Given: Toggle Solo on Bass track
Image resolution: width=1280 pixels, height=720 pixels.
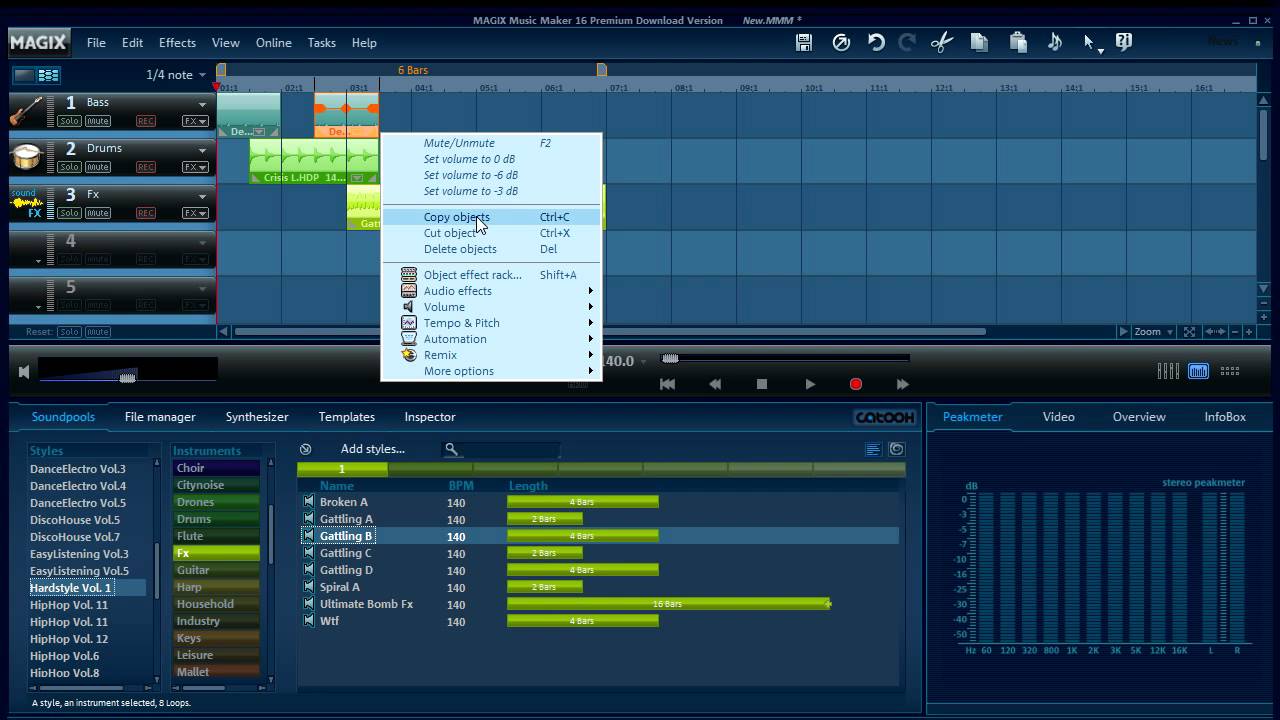Looking at the screenshot, I should [x=69, y=121].
